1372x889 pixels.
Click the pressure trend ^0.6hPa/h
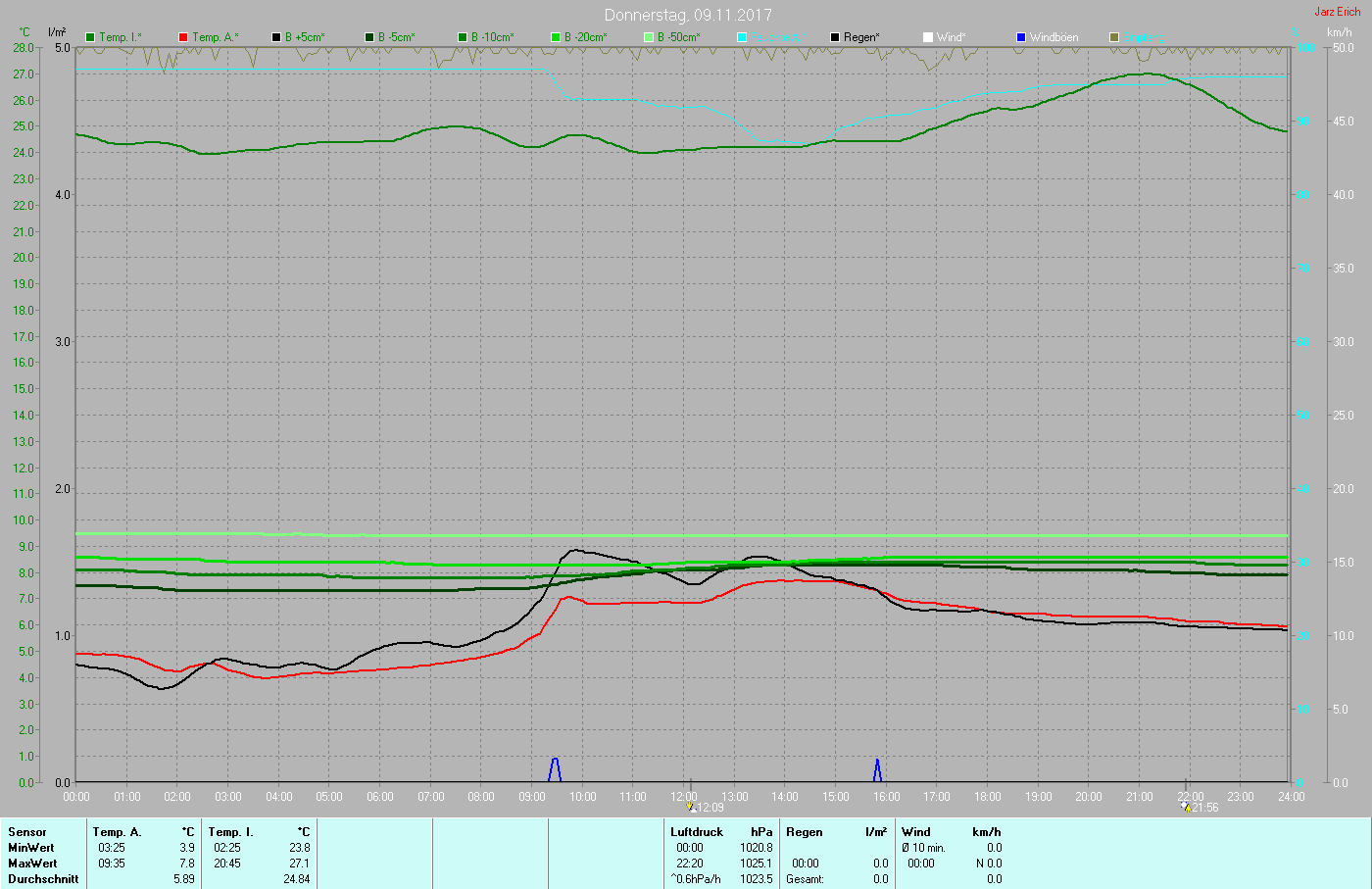696,879
